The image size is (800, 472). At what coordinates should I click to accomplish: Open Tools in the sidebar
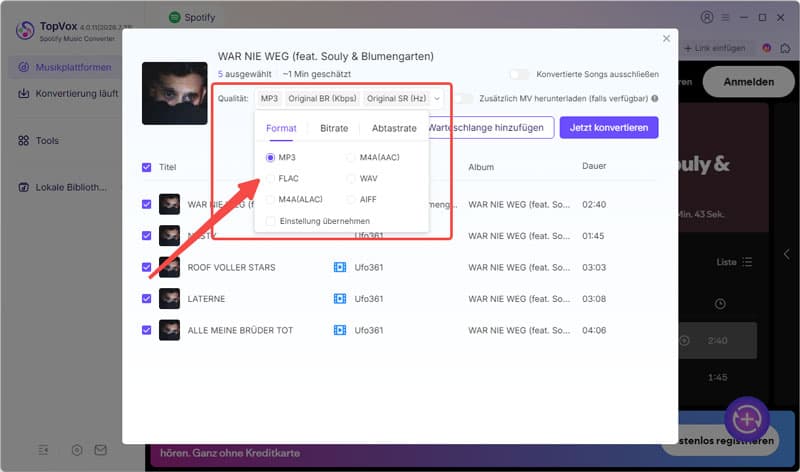(38, 140)
